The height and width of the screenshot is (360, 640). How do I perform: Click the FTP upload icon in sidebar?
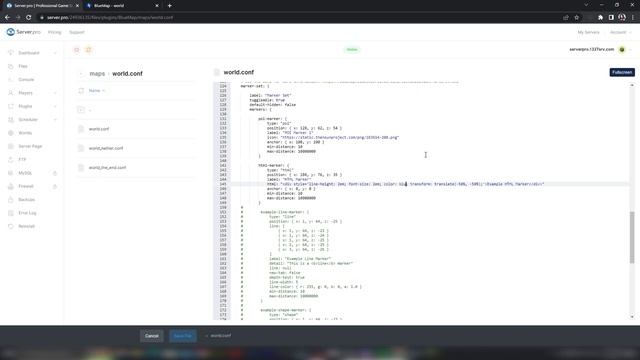11,160
